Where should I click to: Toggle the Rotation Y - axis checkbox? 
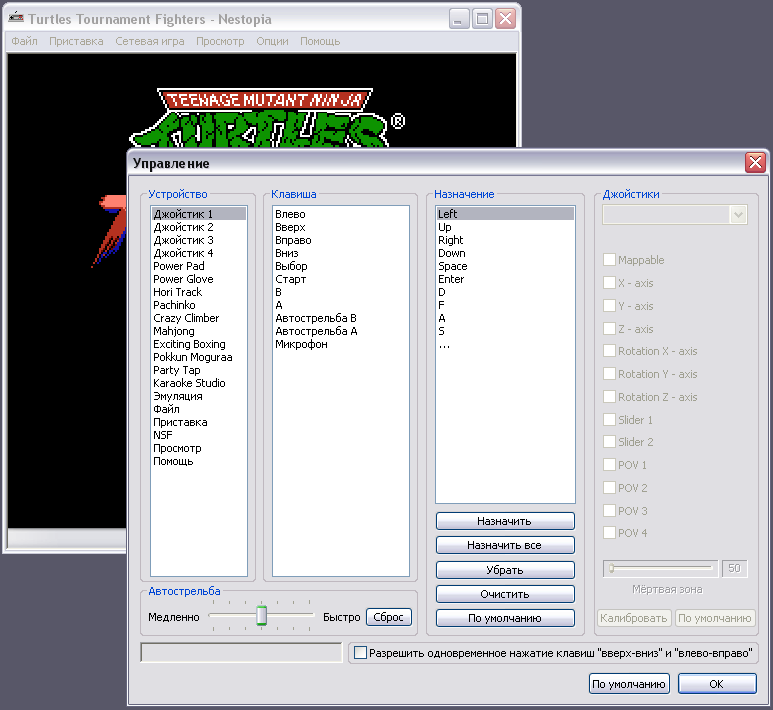(610, 374)
